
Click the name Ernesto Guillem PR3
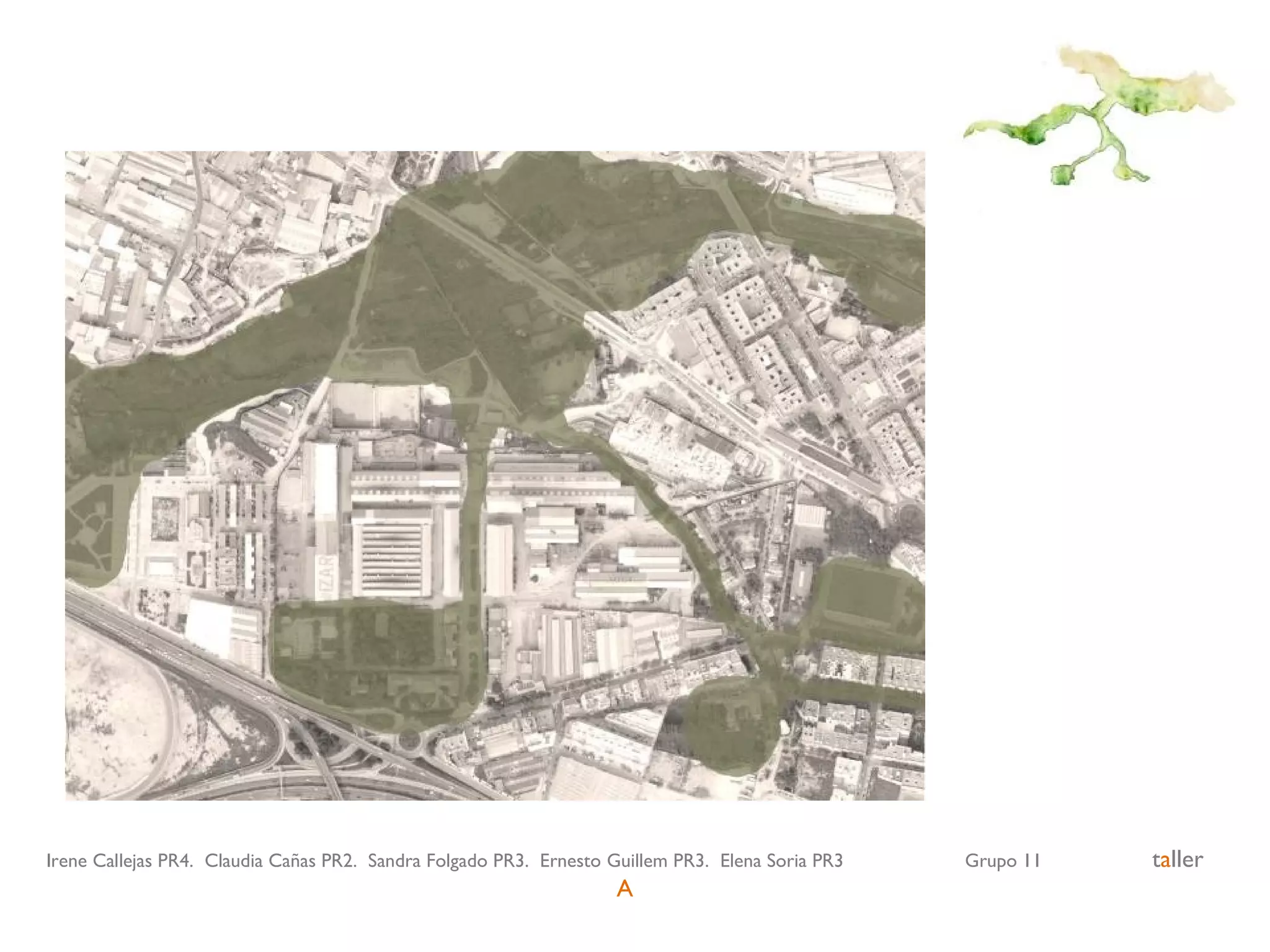pyautogui.click(x=624, y=861)
